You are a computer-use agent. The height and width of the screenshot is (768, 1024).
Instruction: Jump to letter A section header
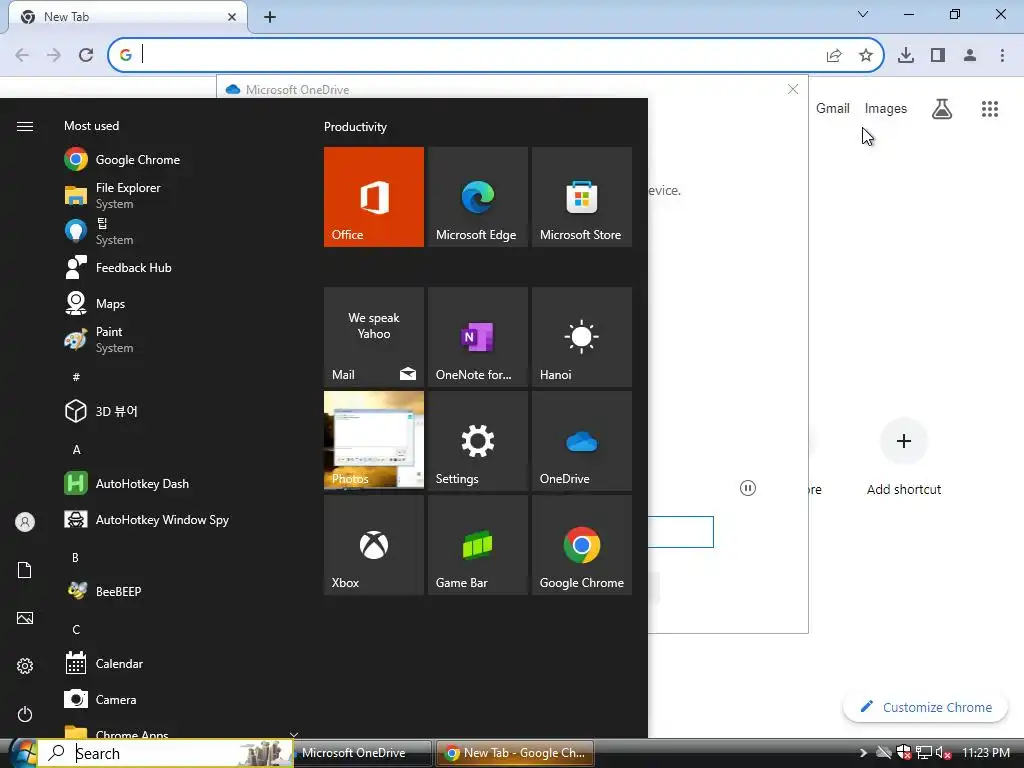click(x=76, y=449)
